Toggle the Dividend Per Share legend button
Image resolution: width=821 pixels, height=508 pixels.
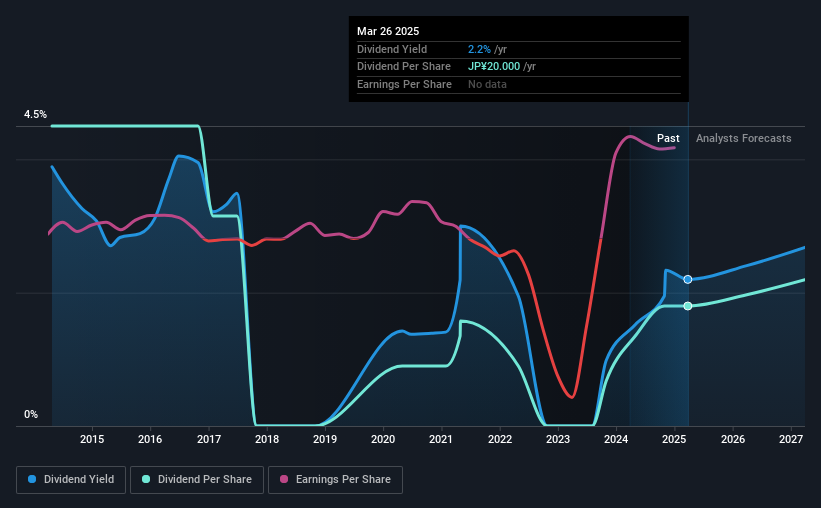[197, 480]
